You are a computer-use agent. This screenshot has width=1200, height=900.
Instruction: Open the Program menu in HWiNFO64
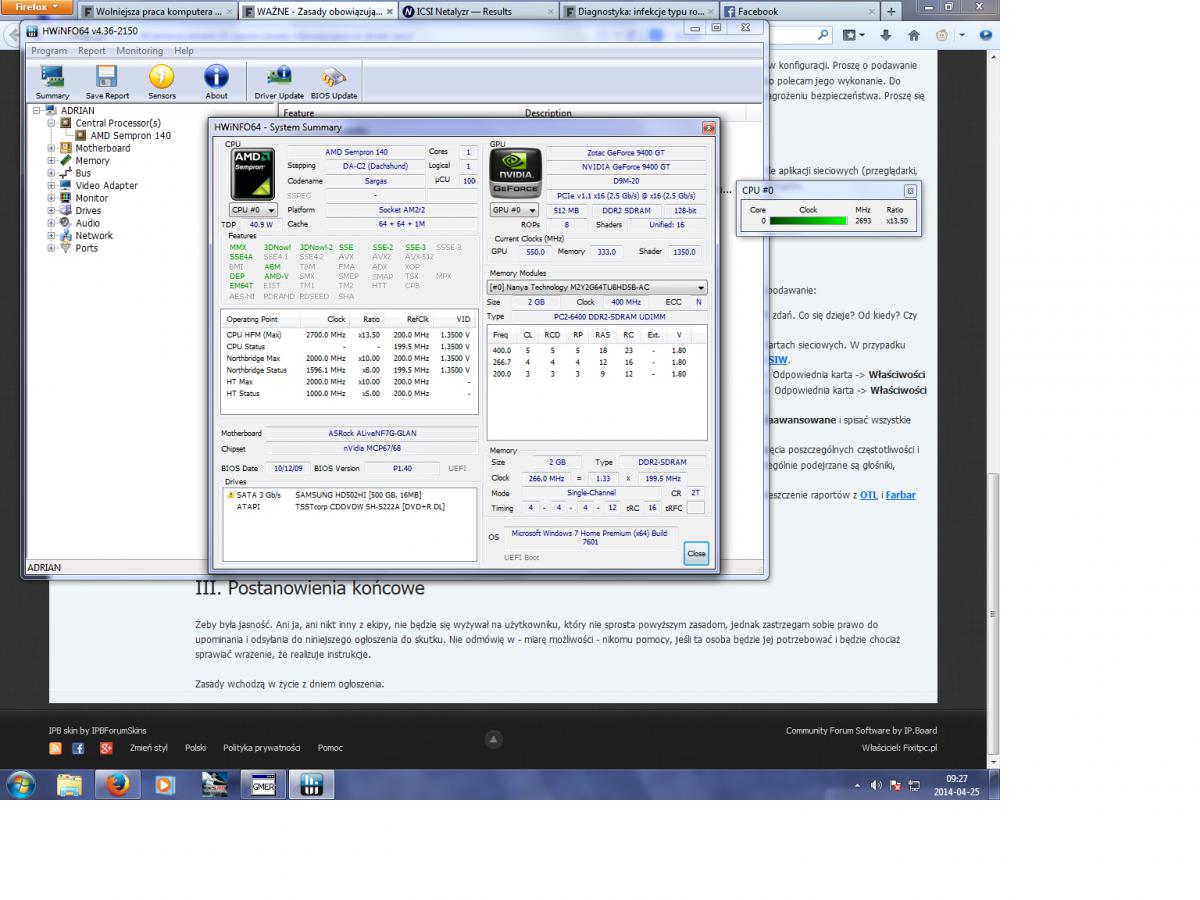(x=49, y=50)
